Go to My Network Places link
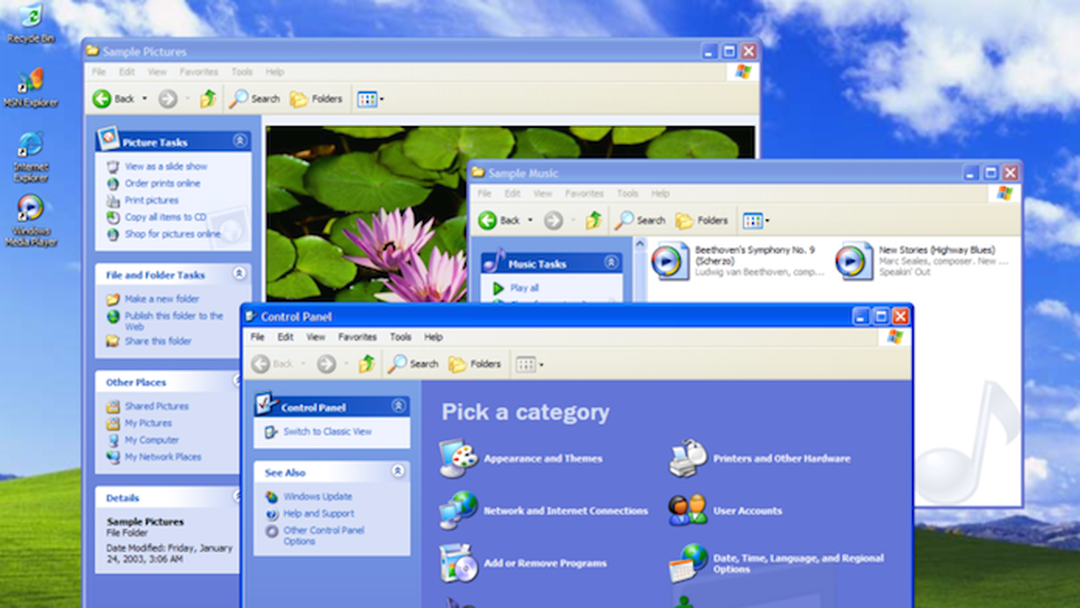Viewport: 1080px width, 608px height. pos(163,457)
